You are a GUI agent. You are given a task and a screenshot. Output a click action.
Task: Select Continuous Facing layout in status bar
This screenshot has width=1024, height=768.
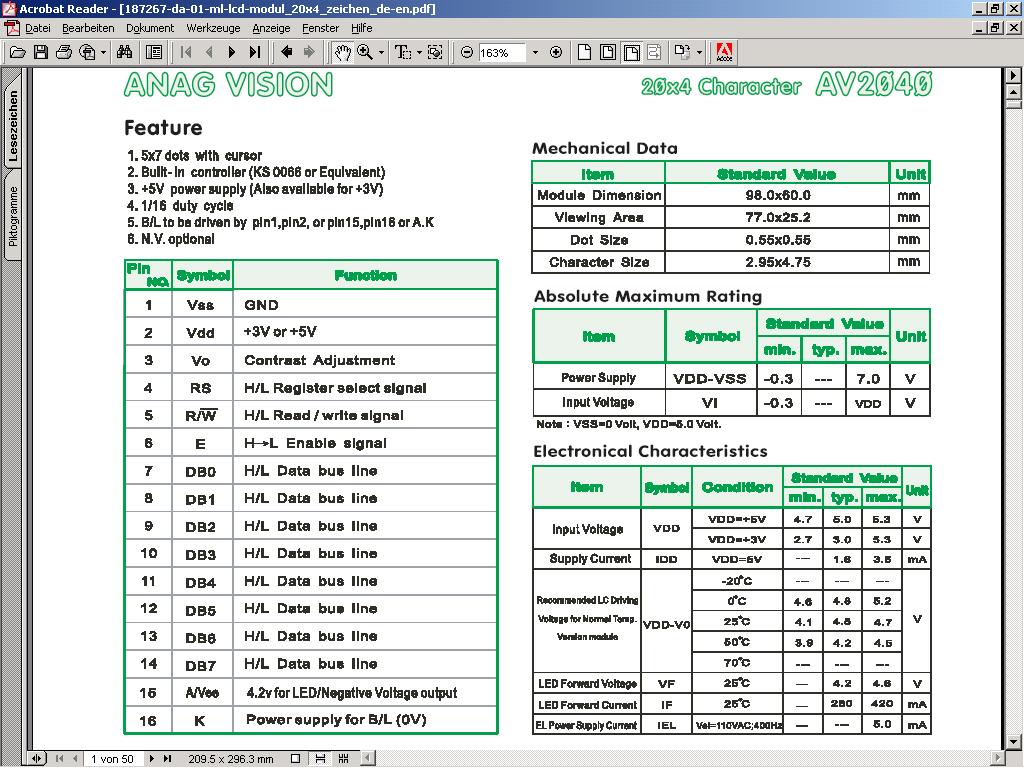(x=344, y=758)
